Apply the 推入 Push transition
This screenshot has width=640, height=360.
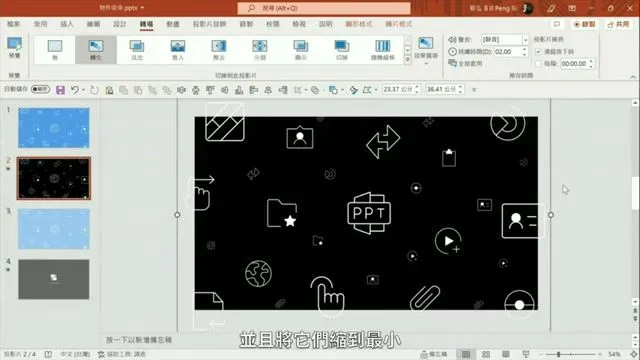178,50
